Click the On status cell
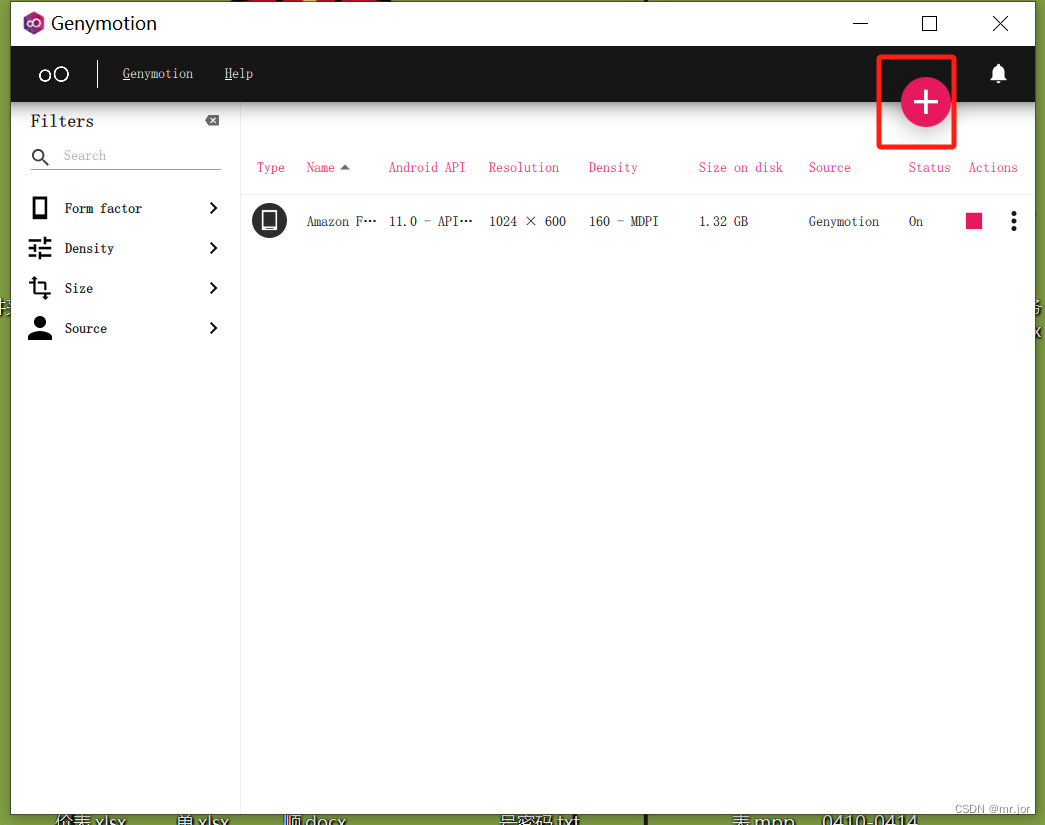 (x=916, y=221)
